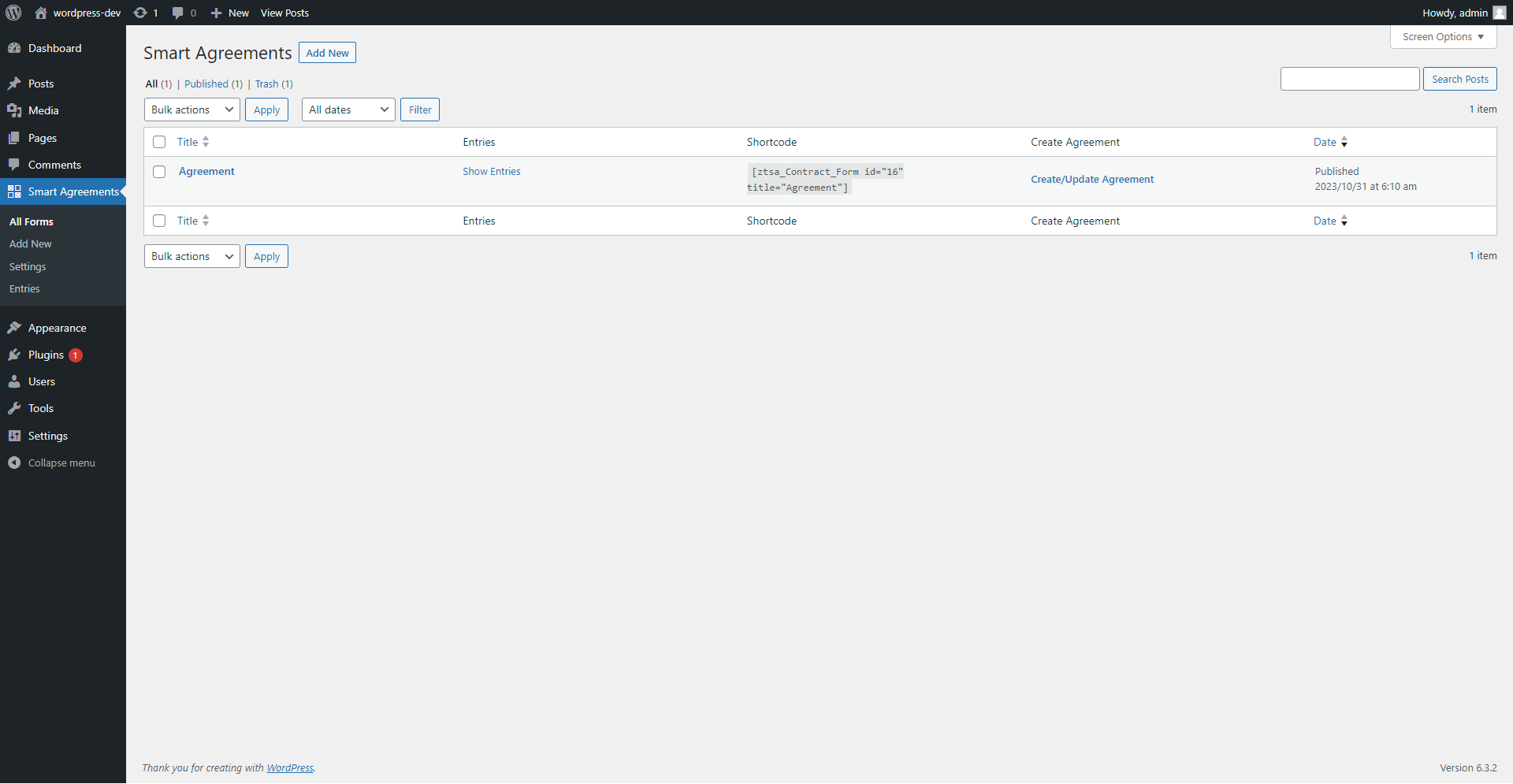Click the plus New icon

(x=216, y=13)
